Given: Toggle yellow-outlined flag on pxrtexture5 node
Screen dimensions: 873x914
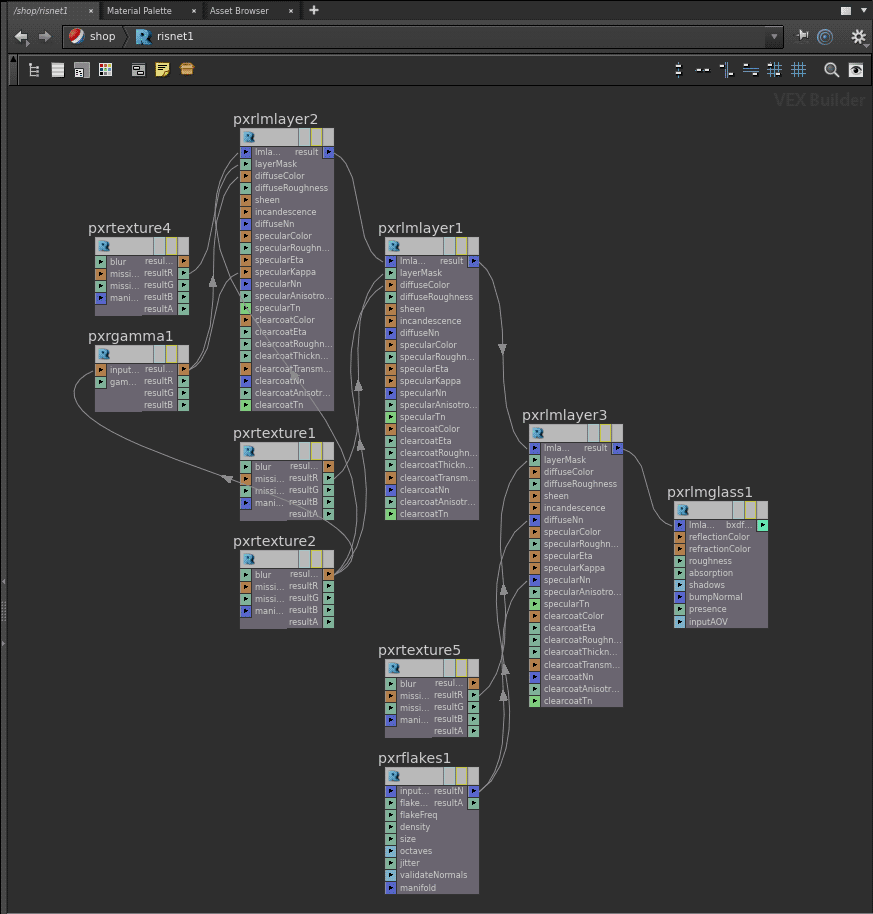Looking at the screenshot, I should coord(462,668).
